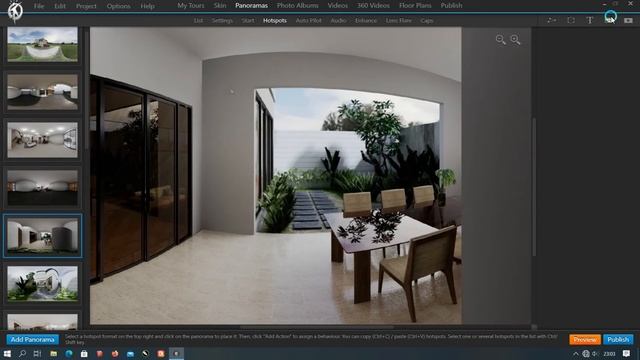Select the image hotspot icon
The width and height of the screenshot is (640, 360).
pos(610,20)
